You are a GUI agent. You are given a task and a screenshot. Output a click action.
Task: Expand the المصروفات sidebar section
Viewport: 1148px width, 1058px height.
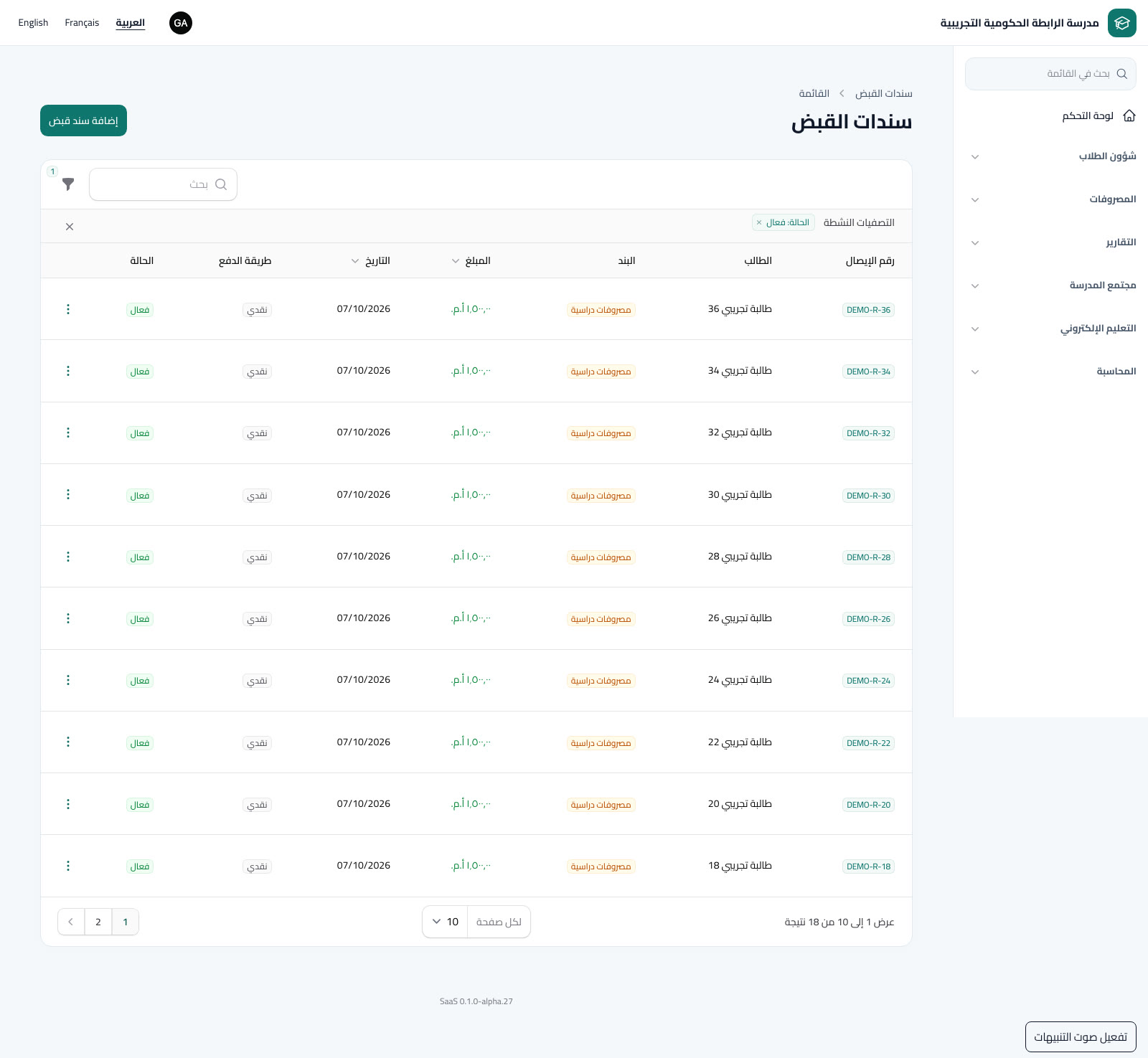1050,199
